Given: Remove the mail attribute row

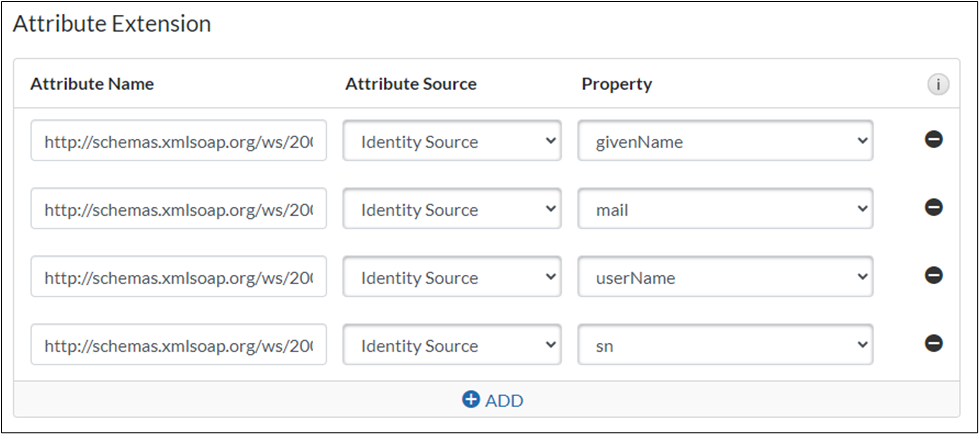Looking at the screenshot, I should click(933, 208).
